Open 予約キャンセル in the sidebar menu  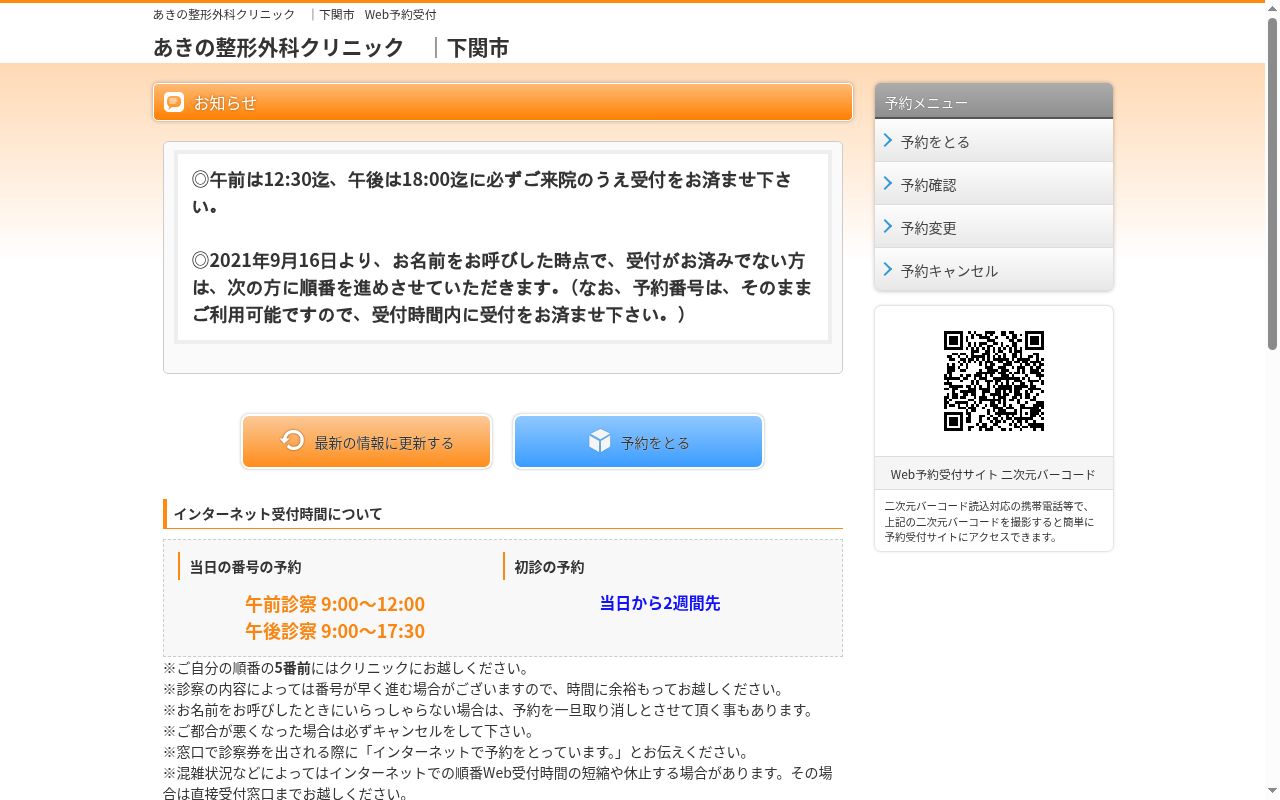tap(994, 270)
